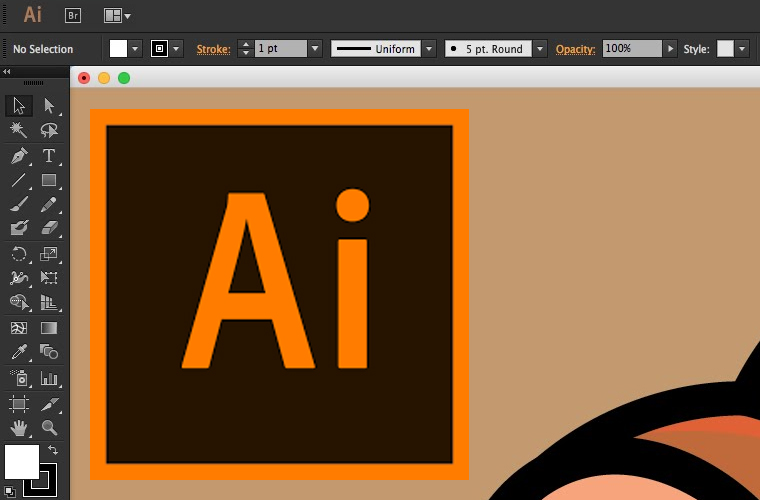Viewport: 760px width, 500px height.
Task: Select the Line Segment tool
Action: (19, 180)
